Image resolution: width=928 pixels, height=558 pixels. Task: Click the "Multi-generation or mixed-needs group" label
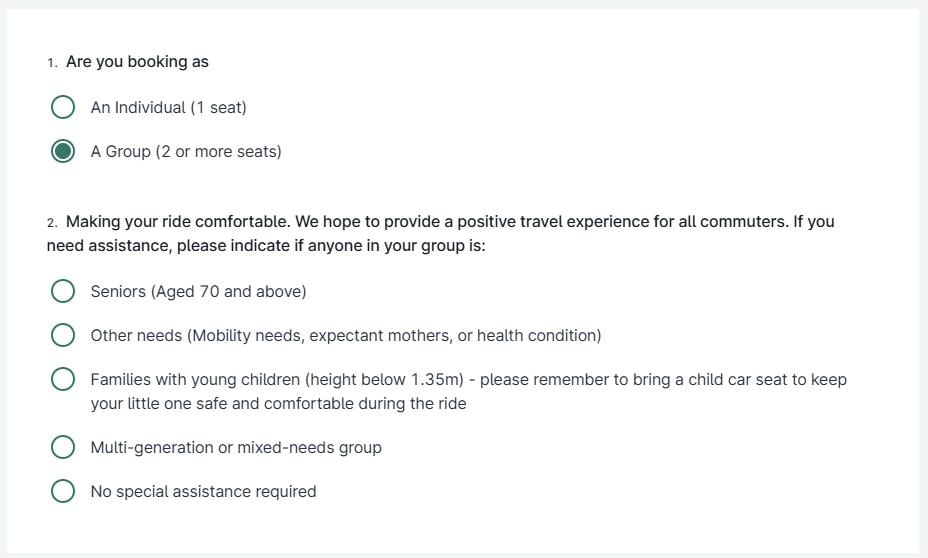tap(236, 447)
